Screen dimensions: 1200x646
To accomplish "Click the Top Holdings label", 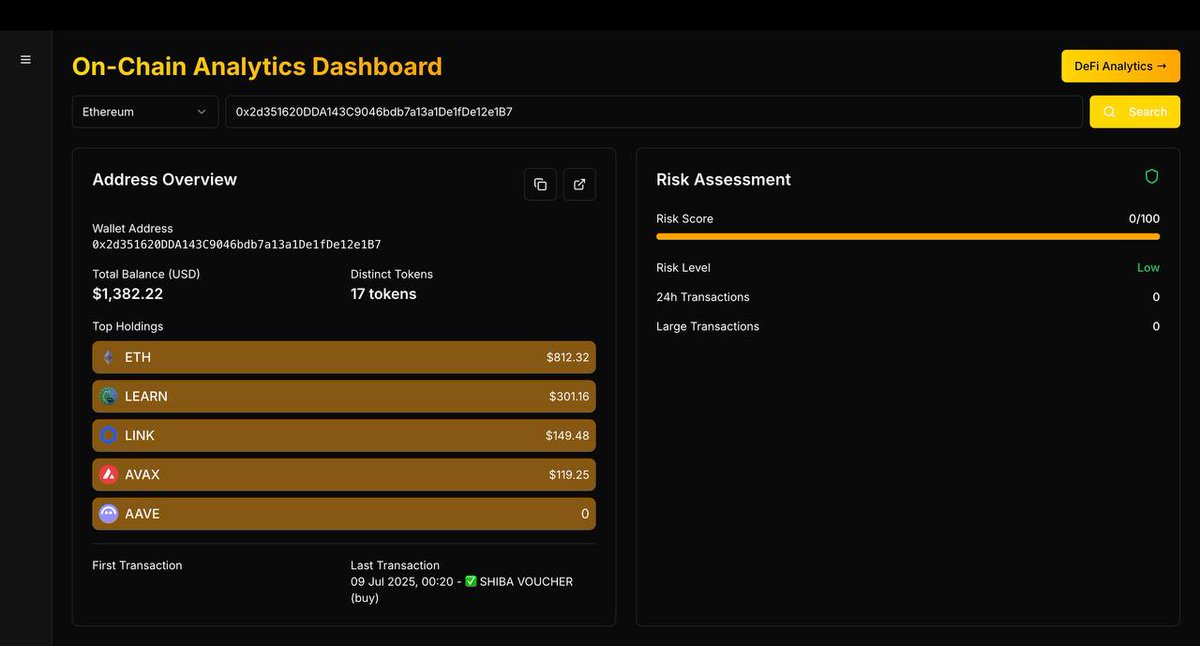I will click(127, 326).
